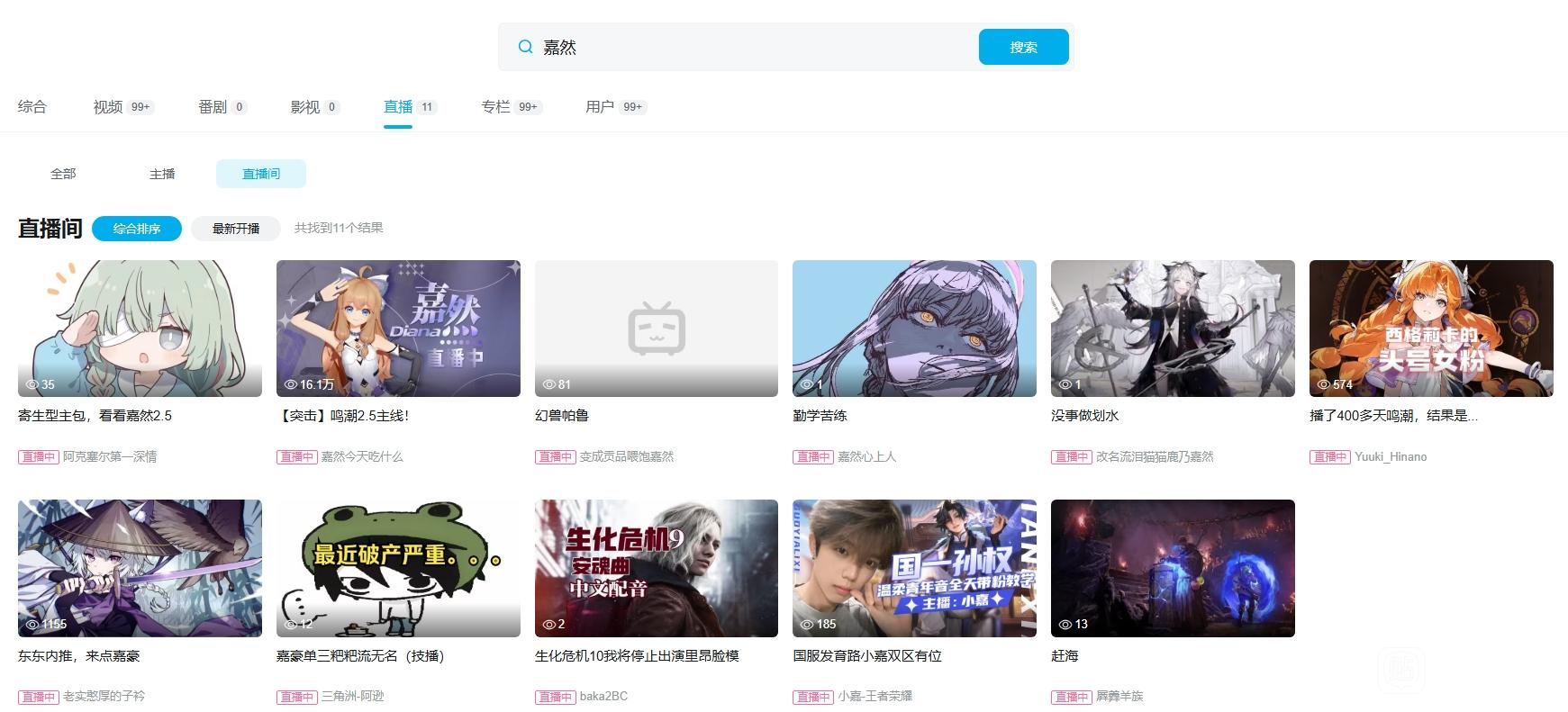
Task: Click the 直播中 badge under 寄生型主包
Action: pos(38,456)
